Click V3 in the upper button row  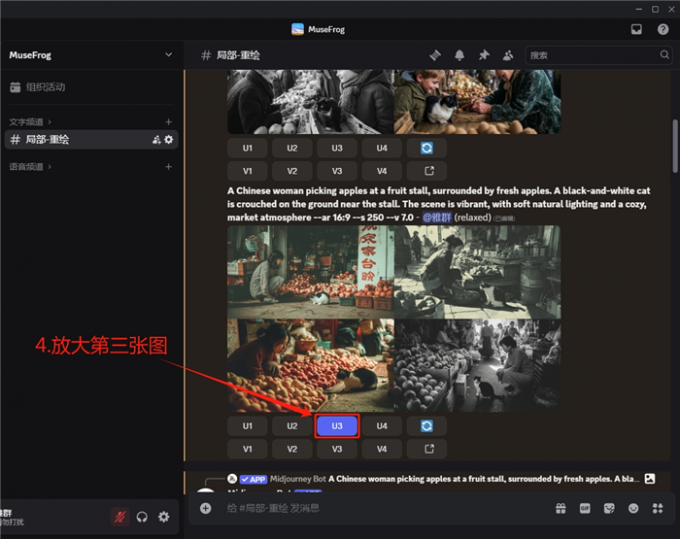[337, 171]
